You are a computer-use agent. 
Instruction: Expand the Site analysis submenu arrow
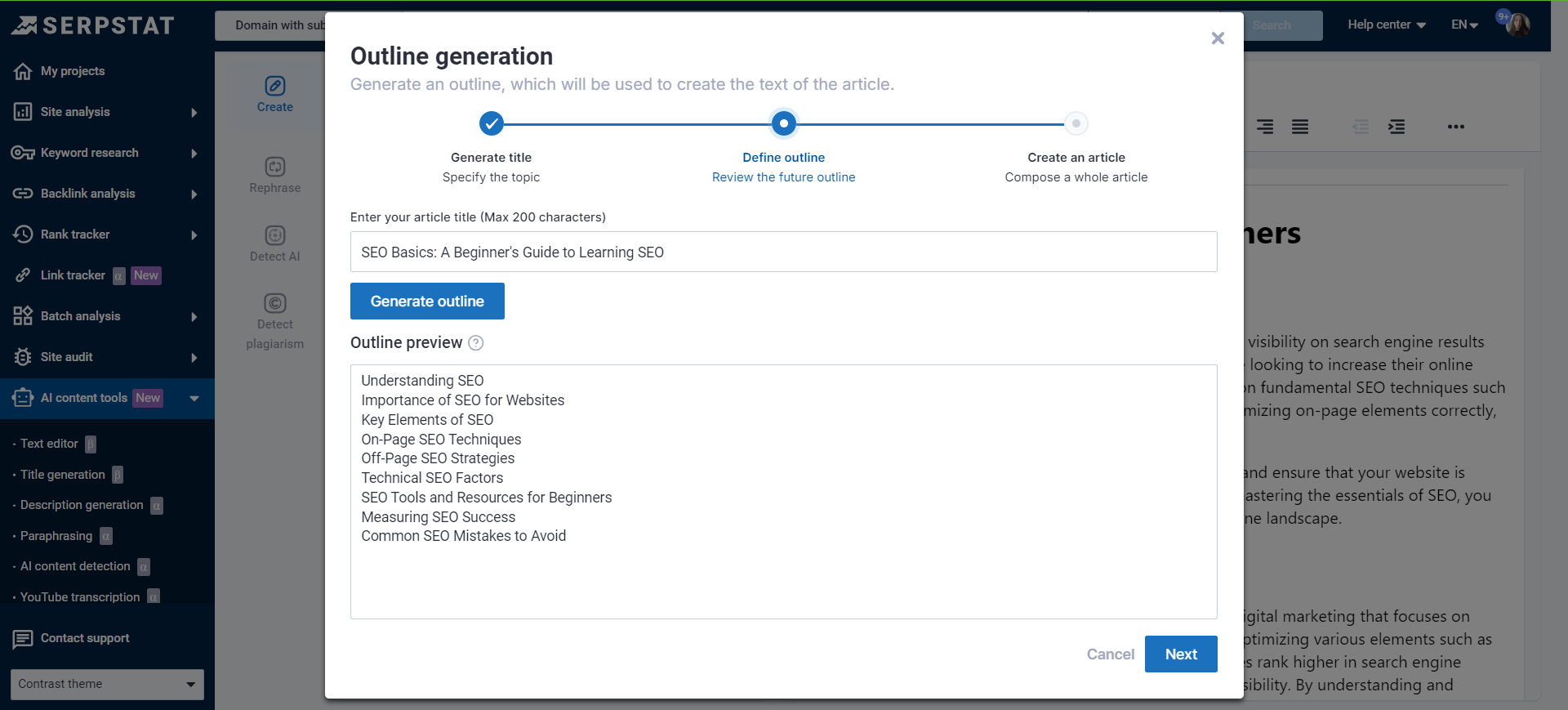(x=194, y=113)
